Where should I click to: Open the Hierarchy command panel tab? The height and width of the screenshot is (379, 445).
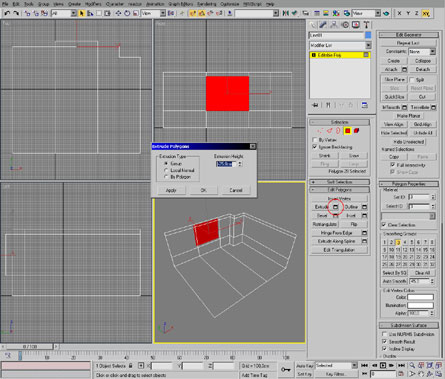click(x=334, y=25)
